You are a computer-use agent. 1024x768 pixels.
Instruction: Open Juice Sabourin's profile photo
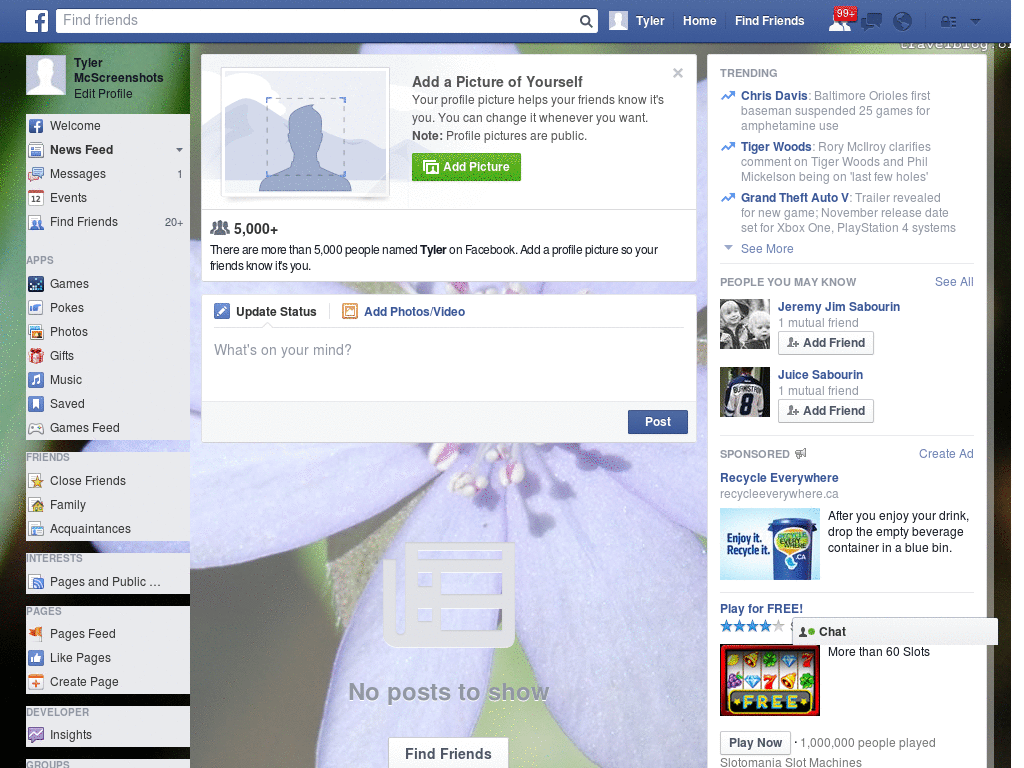click(745, 392)
